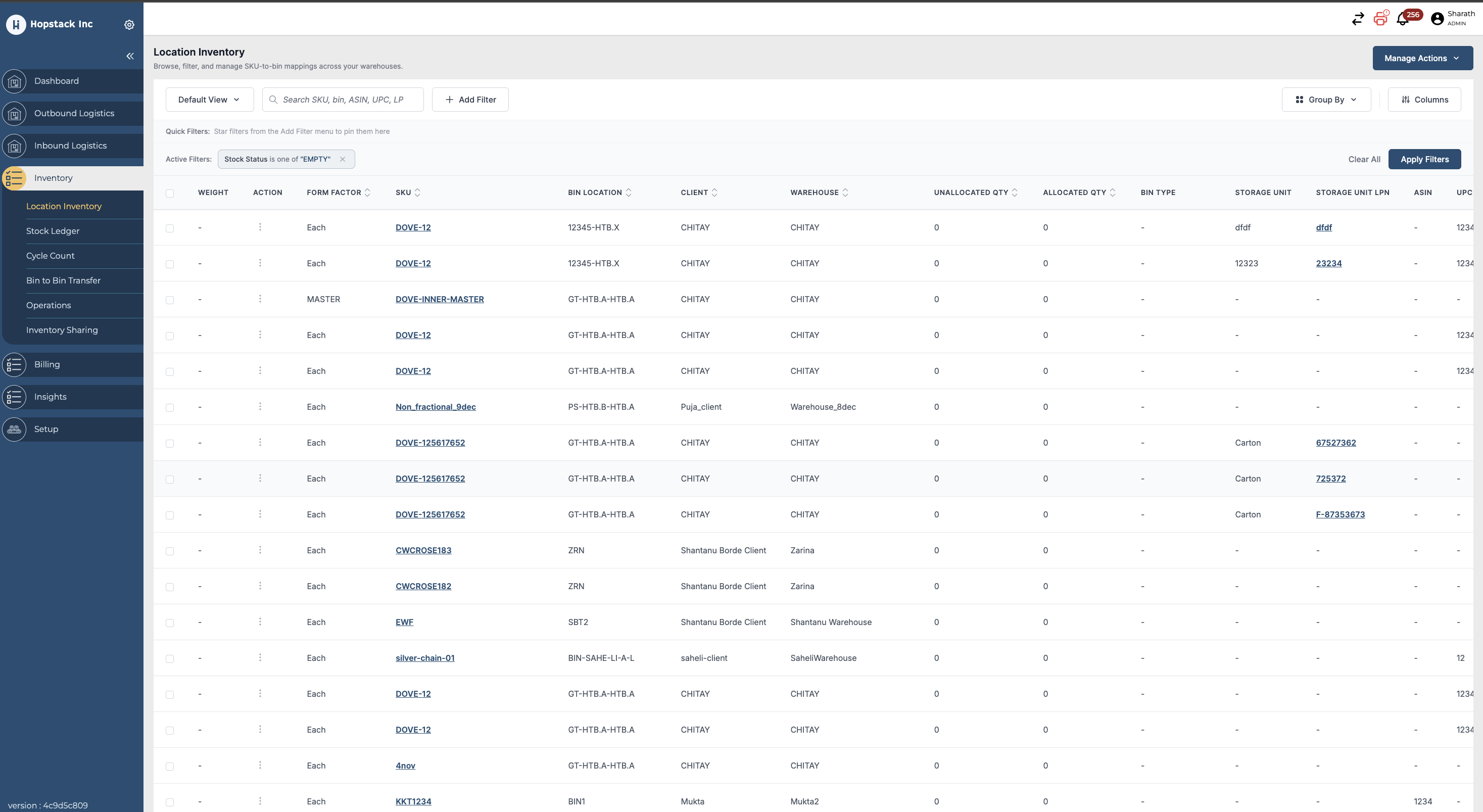The height and width of the screenshot is (812, 1483).
Task: Select the checkbox for silver-chain-01 row
Action: [170, 658]
